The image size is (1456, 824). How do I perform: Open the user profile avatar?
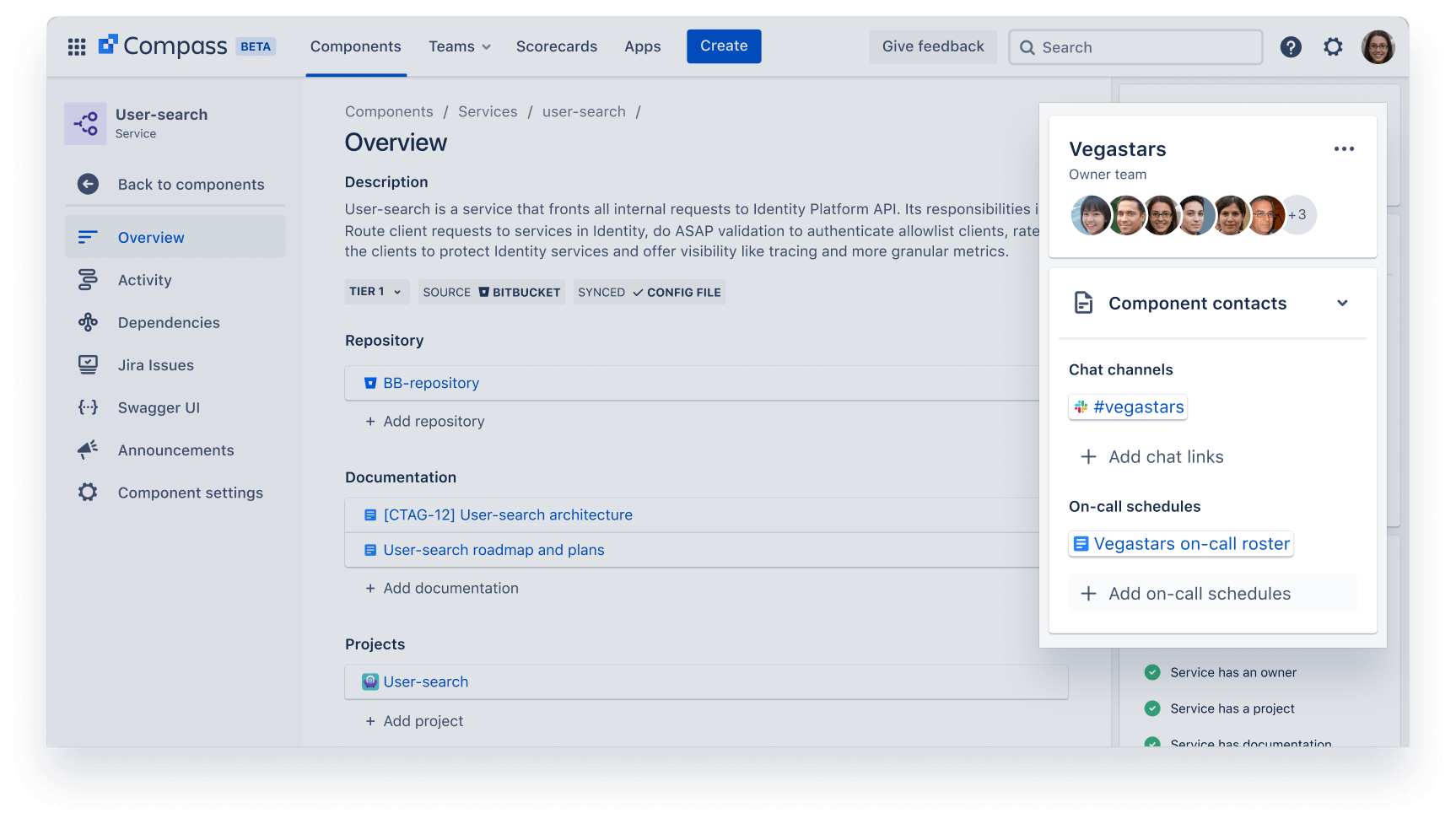pyautogui.click(x=1378, y=46)
